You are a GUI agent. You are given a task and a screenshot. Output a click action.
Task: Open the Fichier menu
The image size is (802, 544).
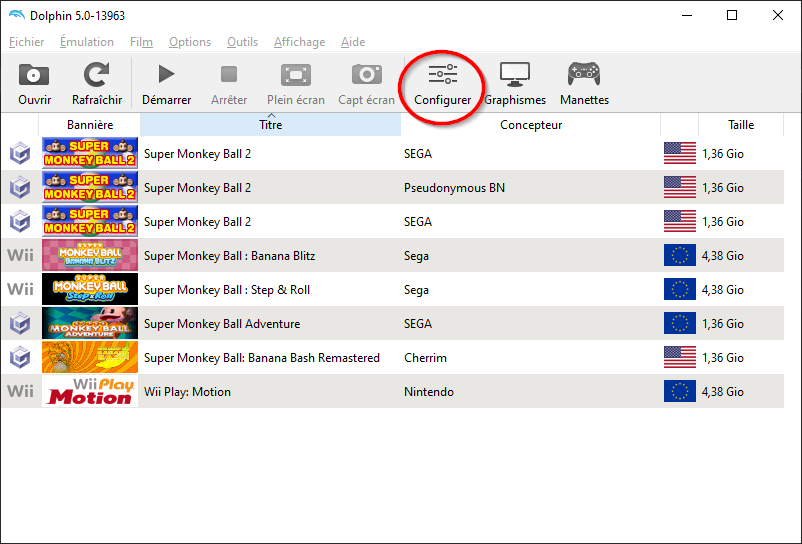pos(27,42)
